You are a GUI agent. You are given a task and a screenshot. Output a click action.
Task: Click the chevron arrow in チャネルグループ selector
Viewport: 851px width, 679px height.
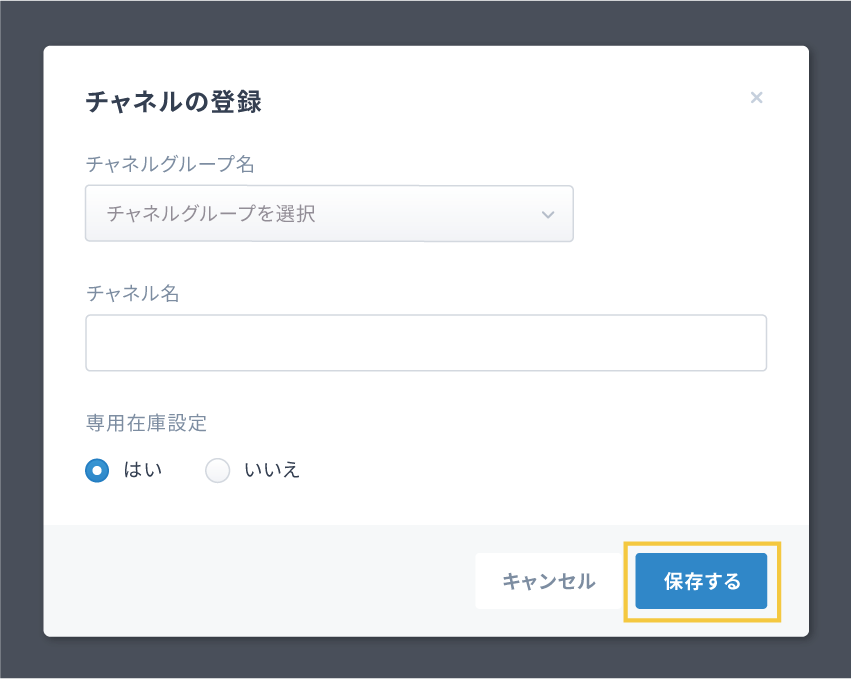click(547, 214)
